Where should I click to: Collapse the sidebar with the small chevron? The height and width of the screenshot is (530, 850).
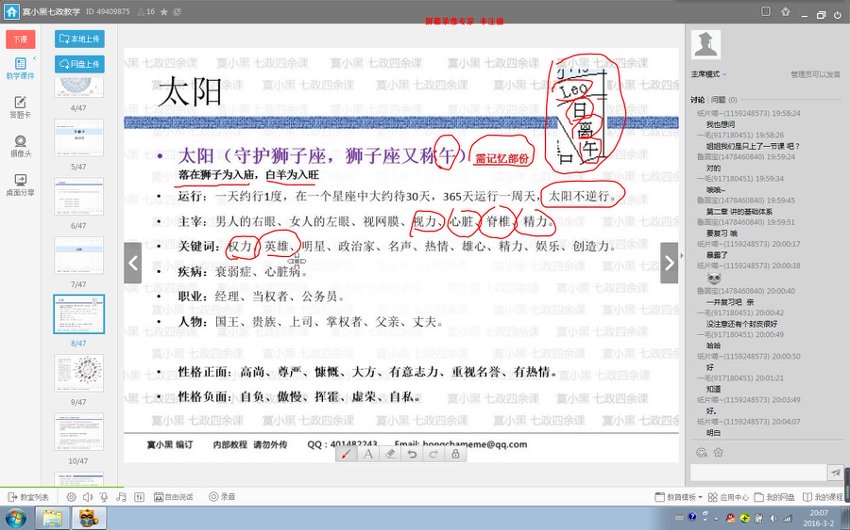[x=35, y=57]
